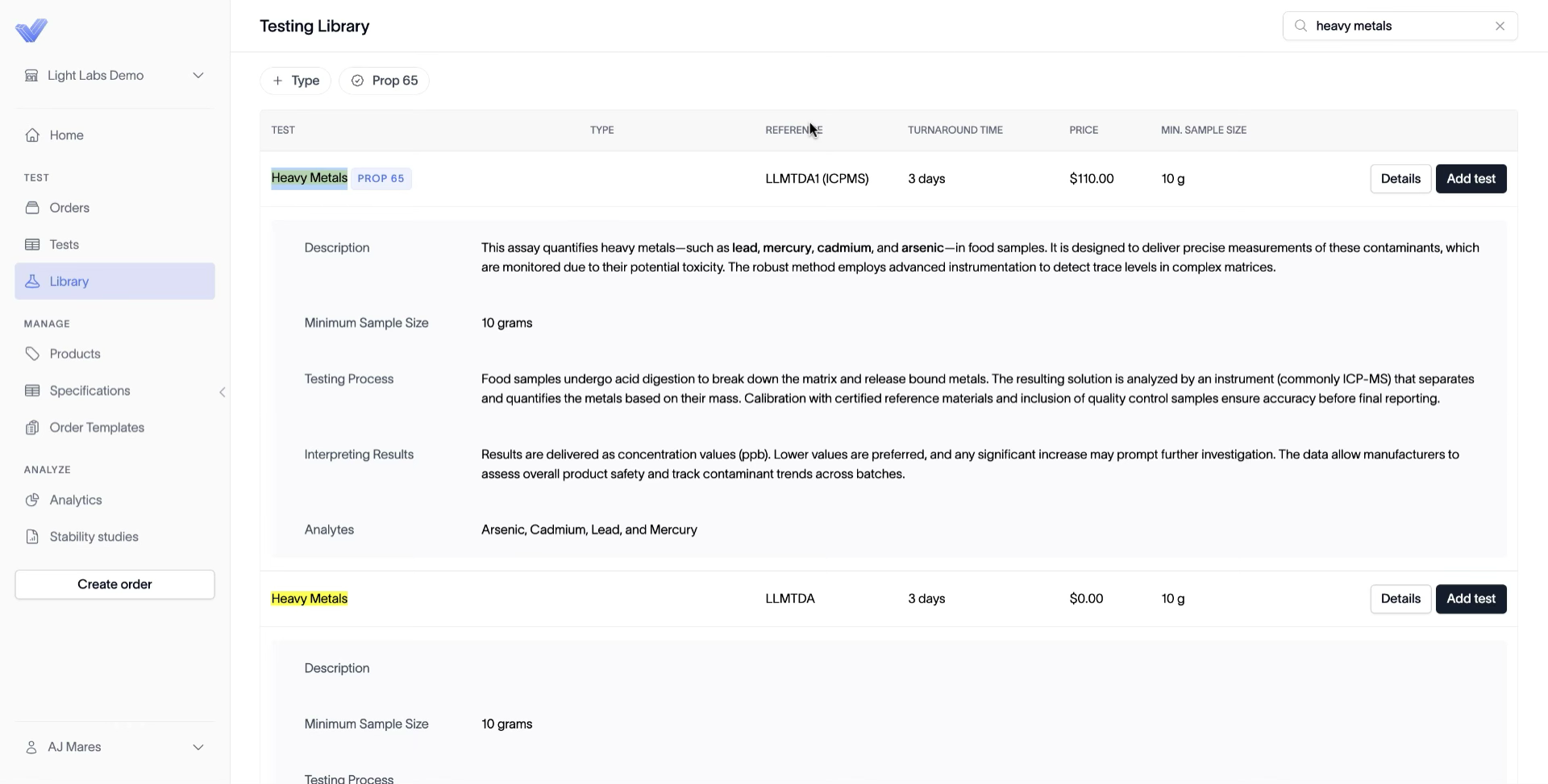Select Library in sidebar
The height and width of the screenshot is (784, 1548).
coord(114,281)
